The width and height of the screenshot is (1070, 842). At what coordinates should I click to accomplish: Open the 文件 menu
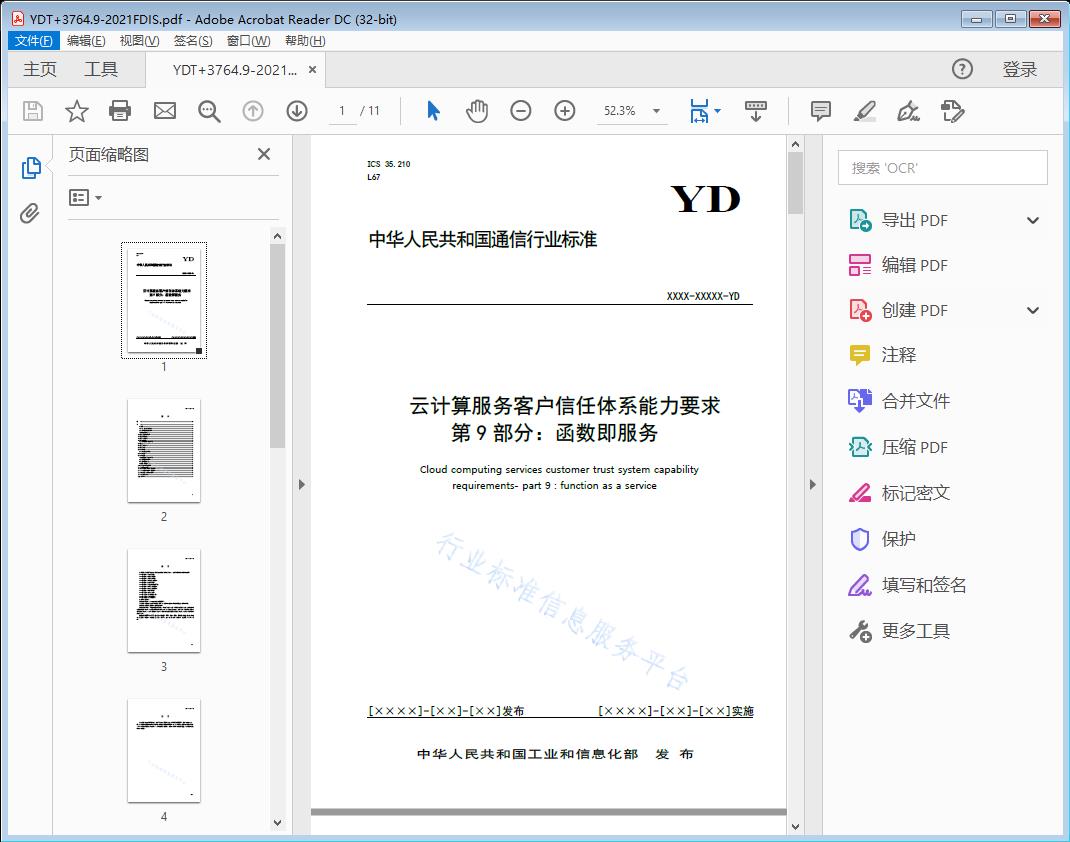[33, 40]
